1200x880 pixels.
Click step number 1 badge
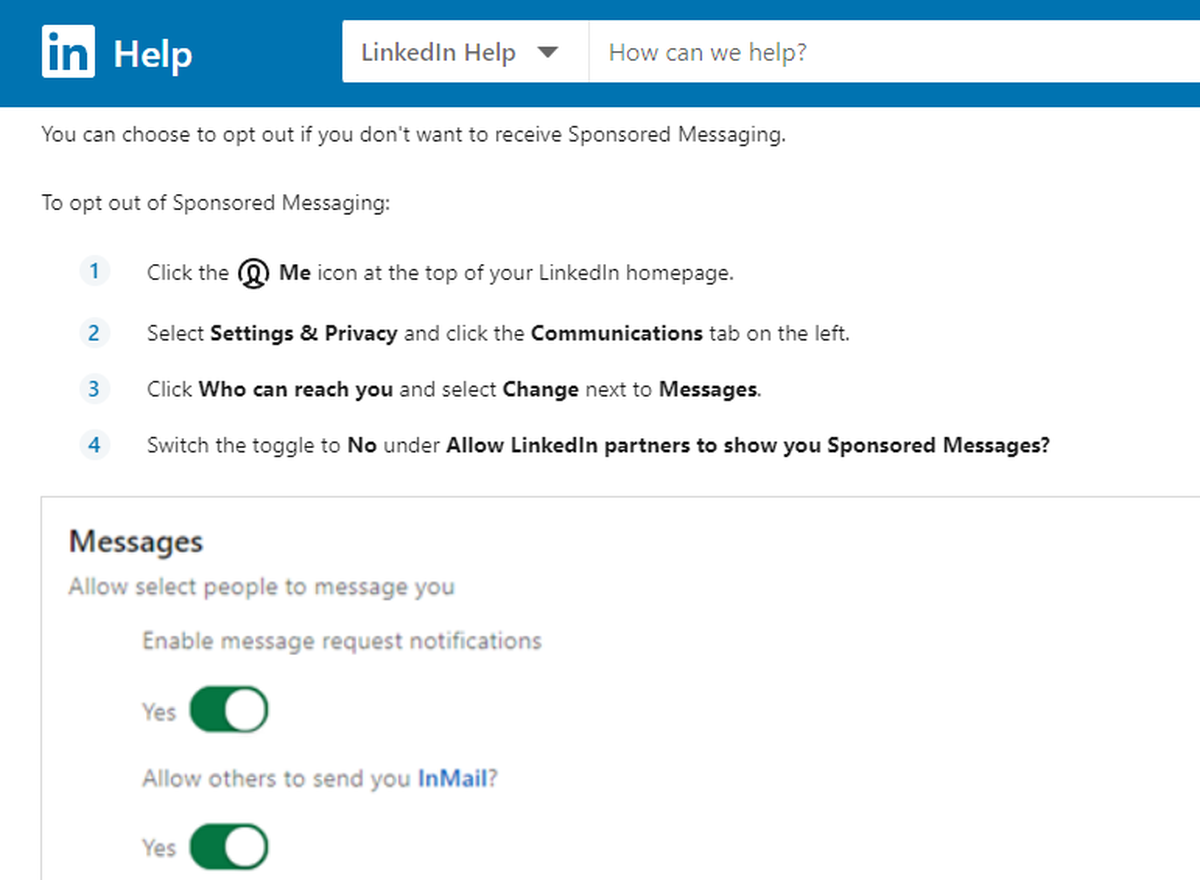pos(94,271)
